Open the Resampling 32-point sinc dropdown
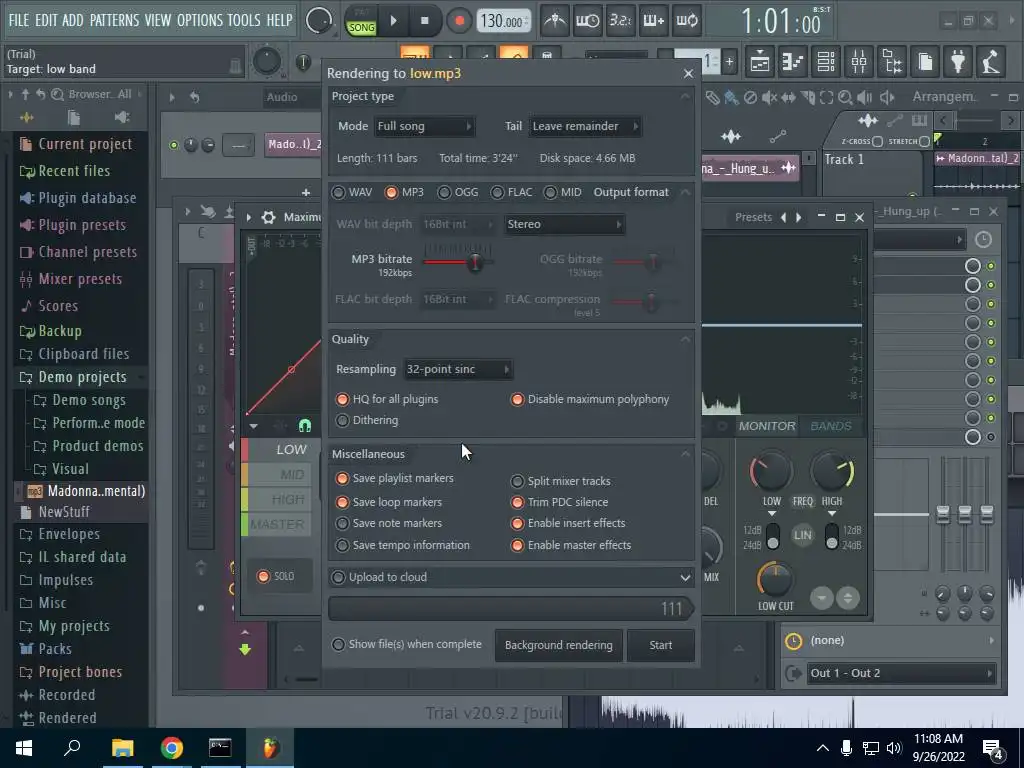 coord(458,369)
